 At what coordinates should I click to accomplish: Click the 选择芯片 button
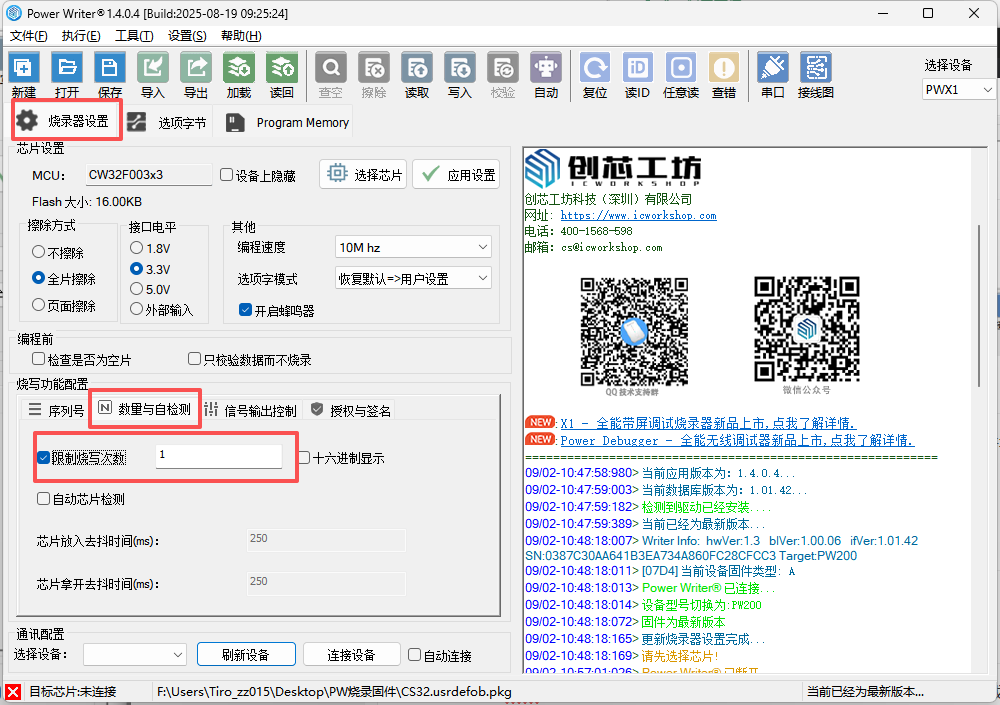click(364, 174)
